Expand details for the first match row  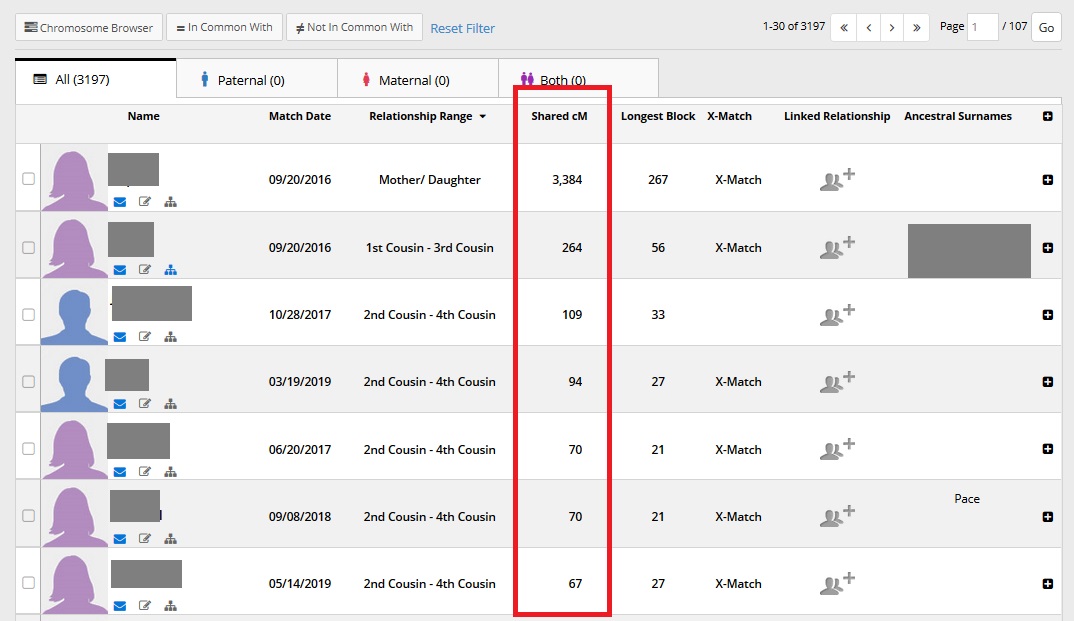(1047, 180)
